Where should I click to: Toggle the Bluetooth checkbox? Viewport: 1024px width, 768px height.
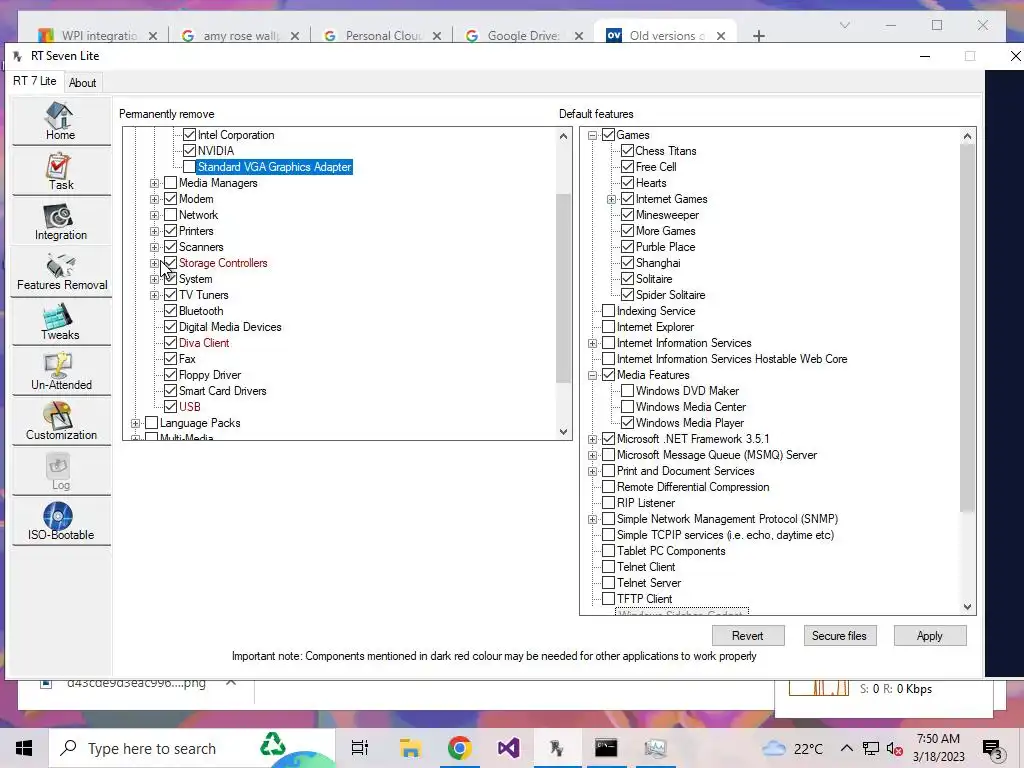170,311
